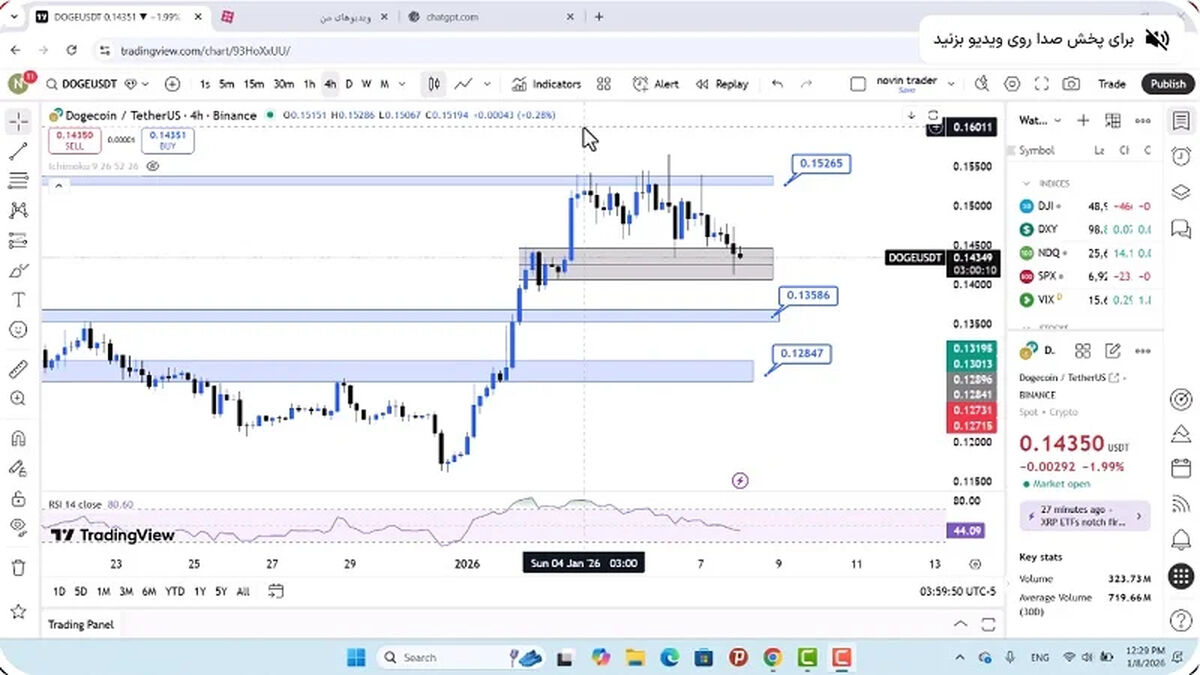Select the brush drawing tool

click(18, 270)
